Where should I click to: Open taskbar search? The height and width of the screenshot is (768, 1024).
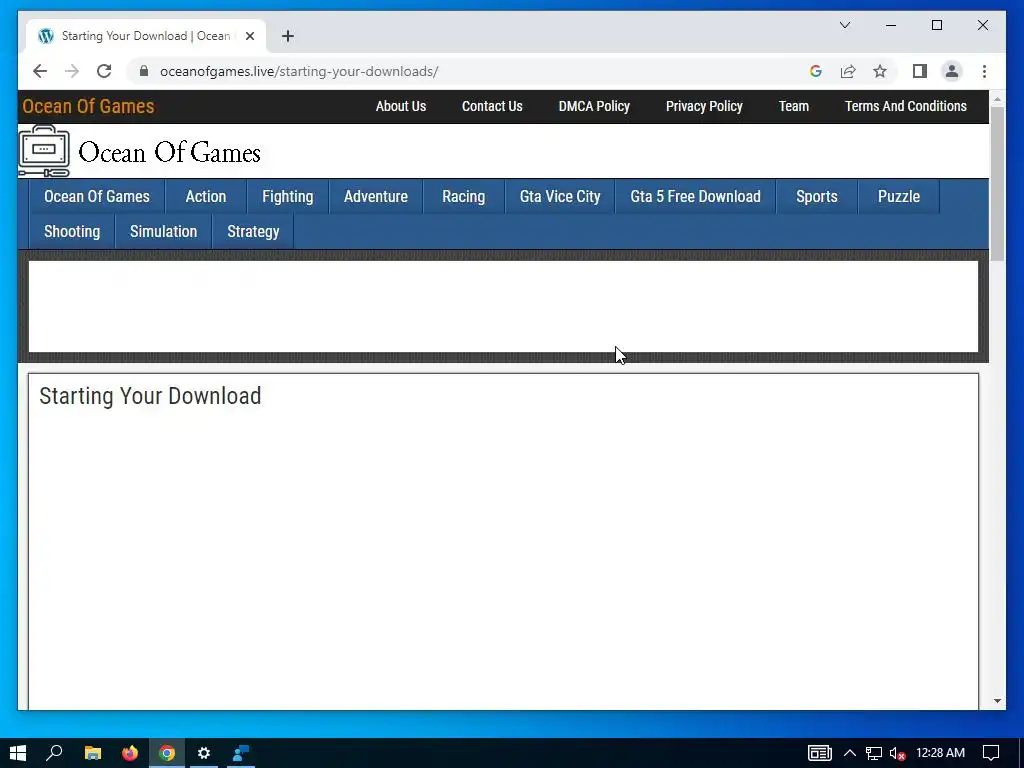(x=54, y=753)
